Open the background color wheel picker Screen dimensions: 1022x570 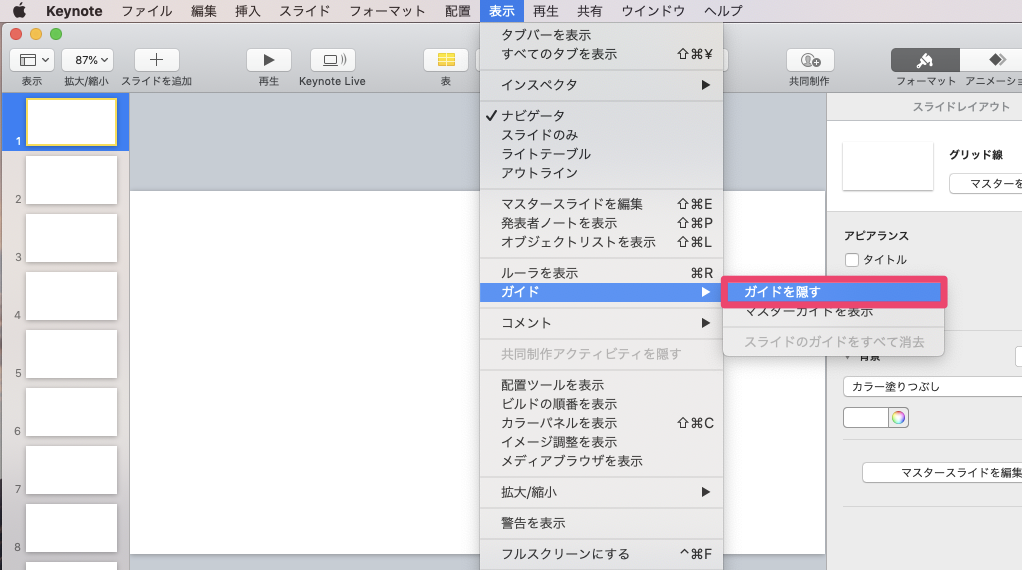(x=898, y=417)
